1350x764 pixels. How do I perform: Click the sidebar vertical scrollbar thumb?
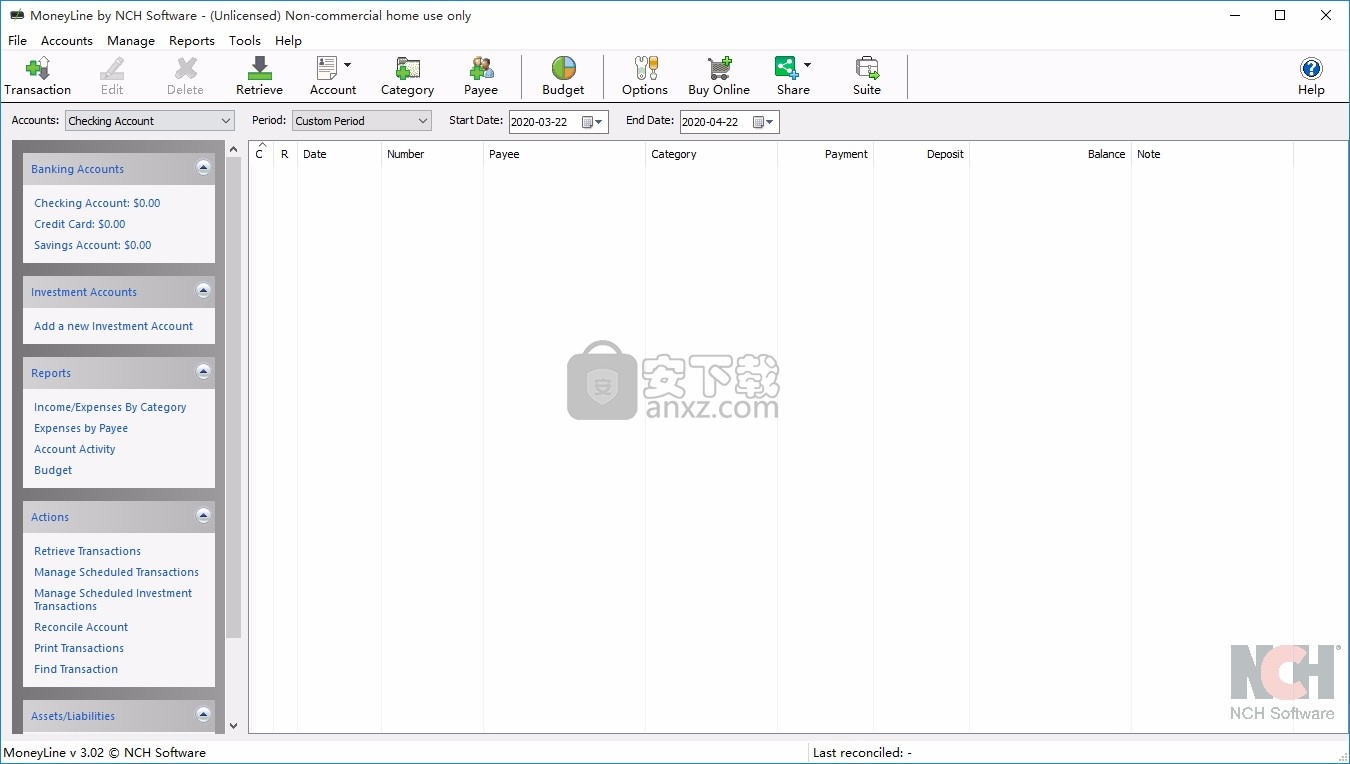233,397
